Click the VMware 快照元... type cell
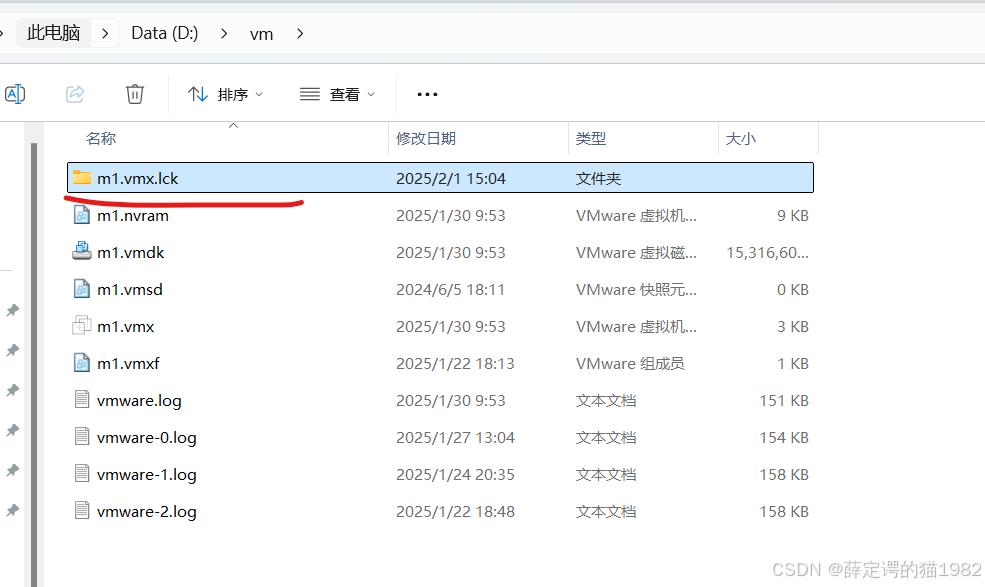The height and width of the screenshot is (587, 985). (636, 290)
